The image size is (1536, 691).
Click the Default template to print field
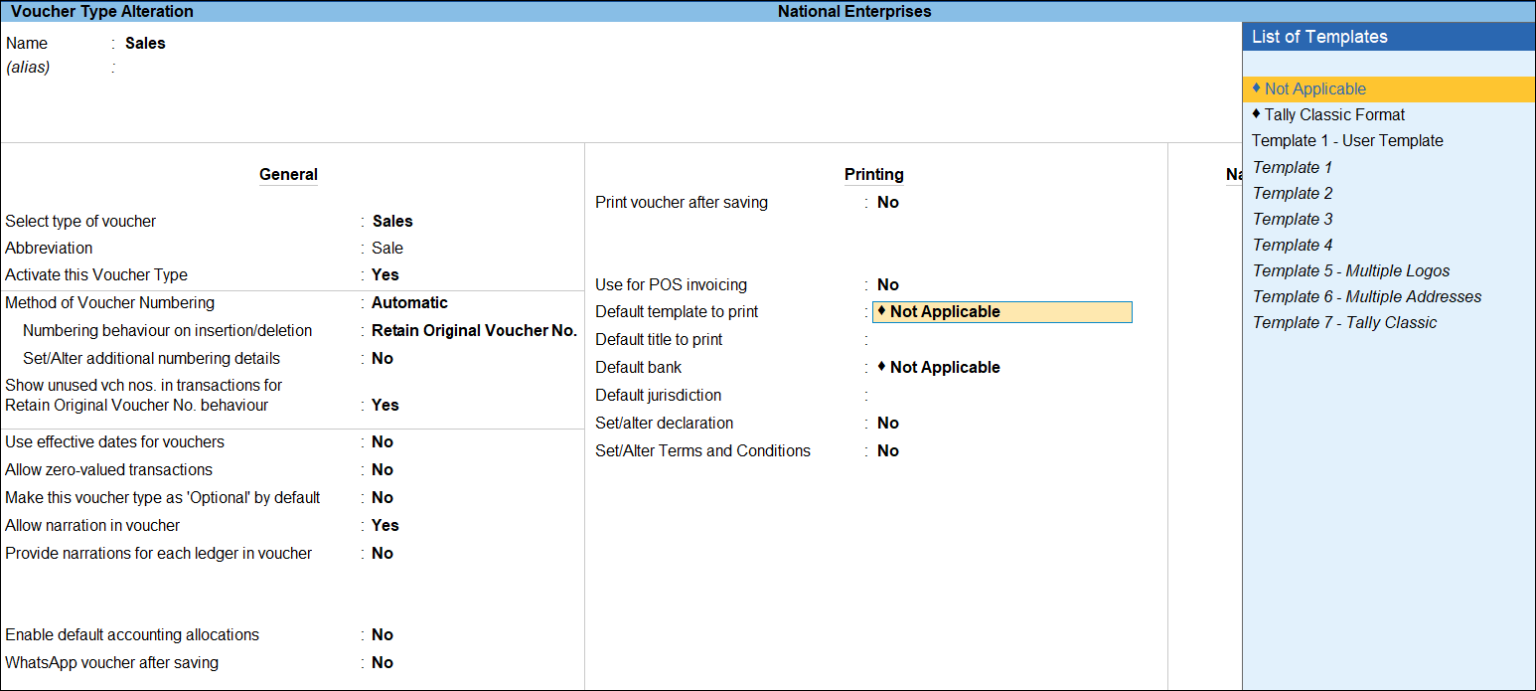coord(1002,312)
